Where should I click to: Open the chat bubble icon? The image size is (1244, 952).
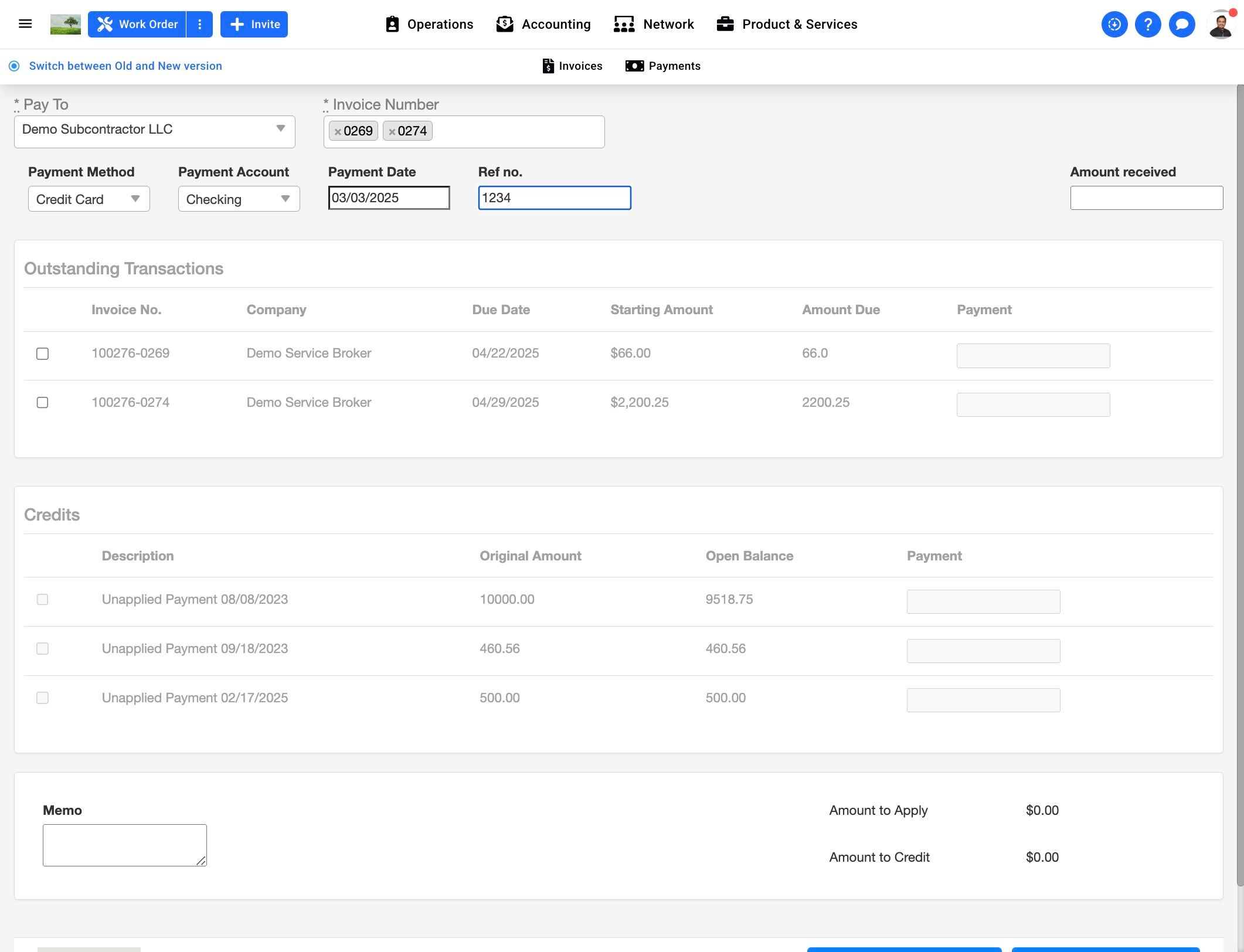1182,25
